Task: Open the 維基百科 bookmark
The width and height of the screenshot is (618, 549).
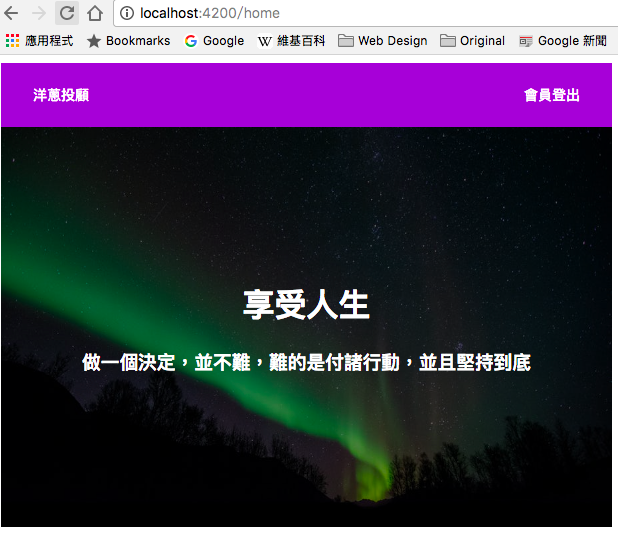Action: 291,41
